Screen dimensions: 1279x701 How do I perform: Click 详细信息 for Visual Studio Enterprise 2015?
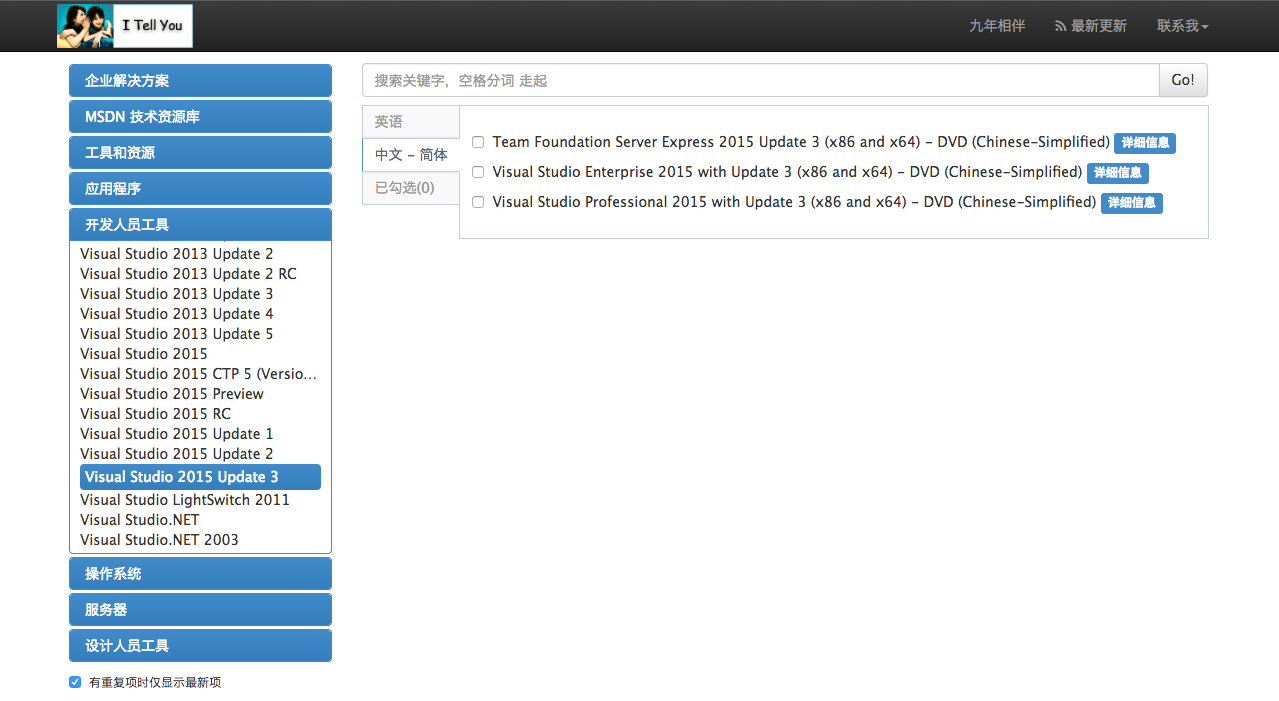tap(1117, 172)
